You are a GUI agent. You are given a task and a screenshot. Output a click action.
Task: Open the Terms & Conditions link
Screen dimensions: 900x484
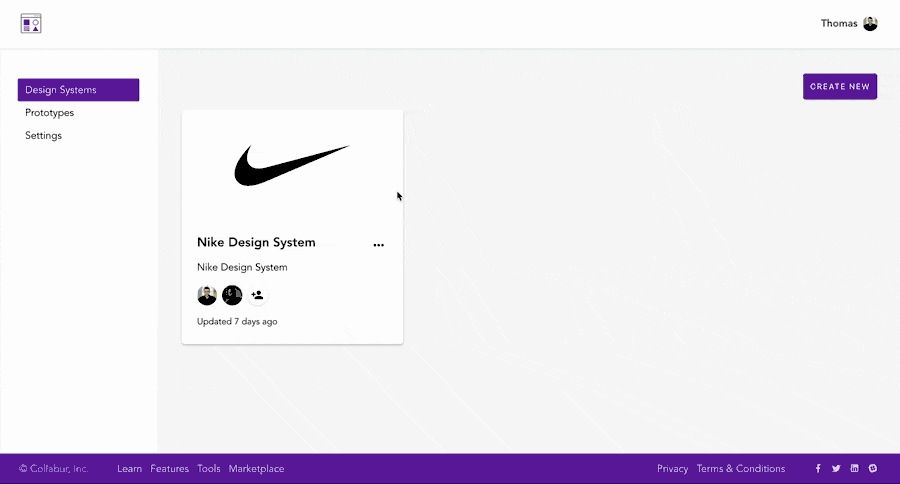[x=740, y=468]
